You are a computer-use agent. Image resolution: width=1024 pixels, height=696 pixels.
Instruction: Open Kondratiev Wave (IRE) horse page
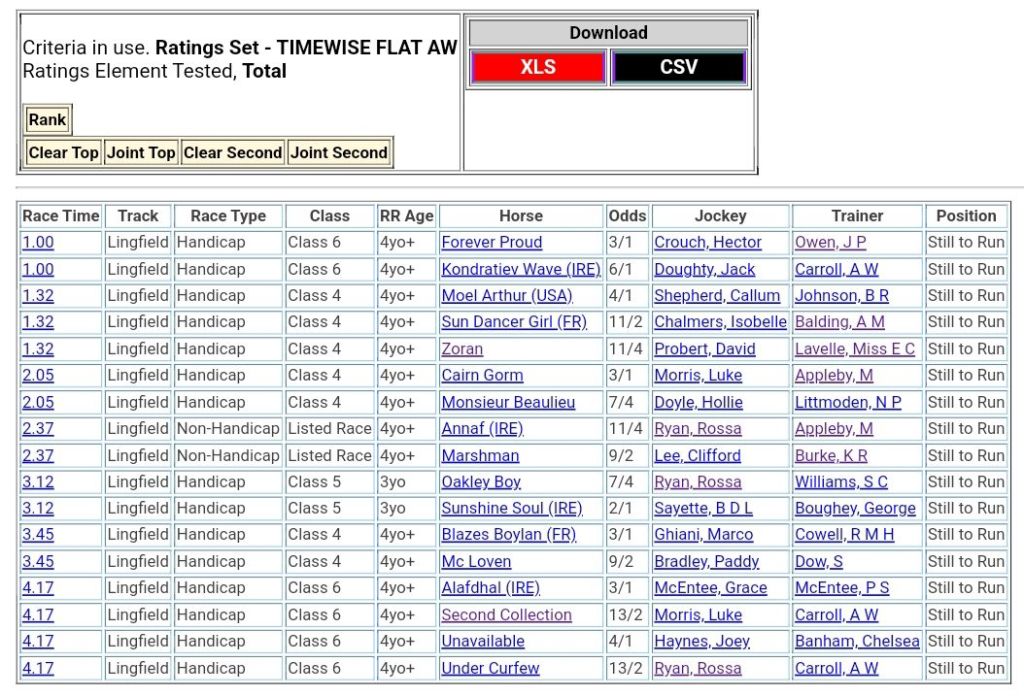pos(520,269)
